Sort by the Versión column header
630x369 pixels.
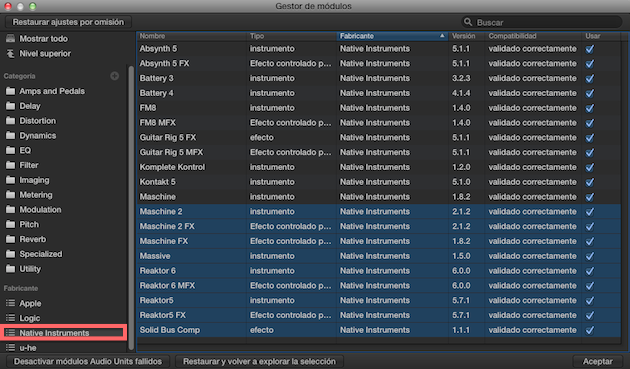point(467,36)
